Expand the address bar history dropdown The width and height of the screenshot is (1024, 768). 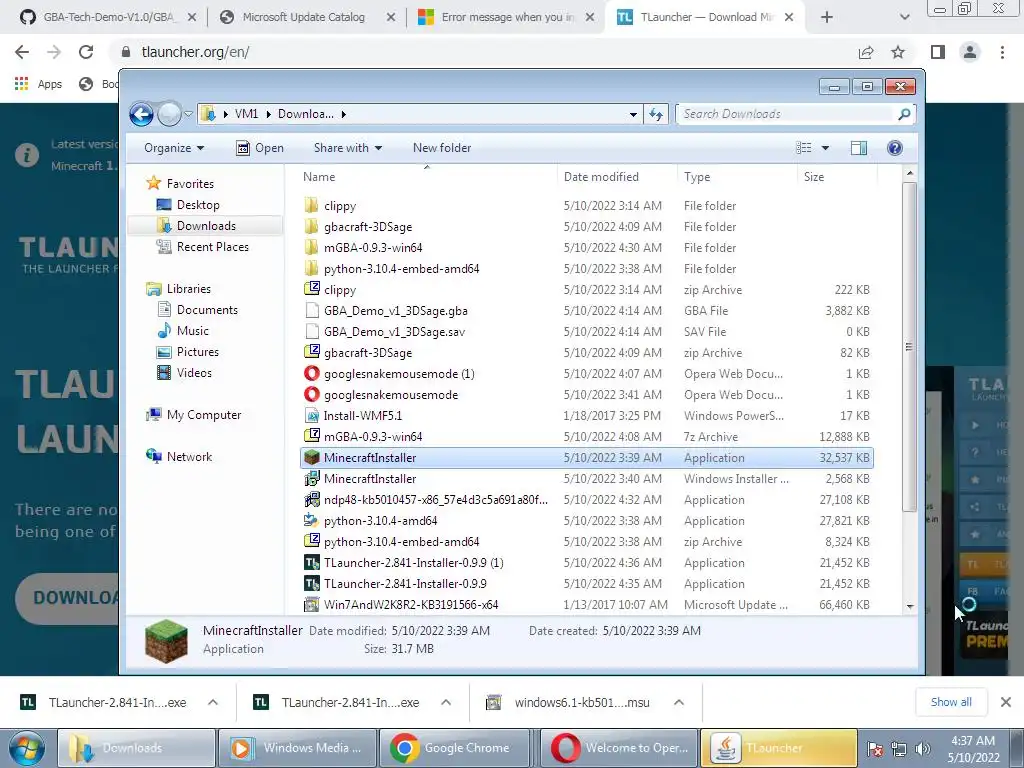point(633,114)
